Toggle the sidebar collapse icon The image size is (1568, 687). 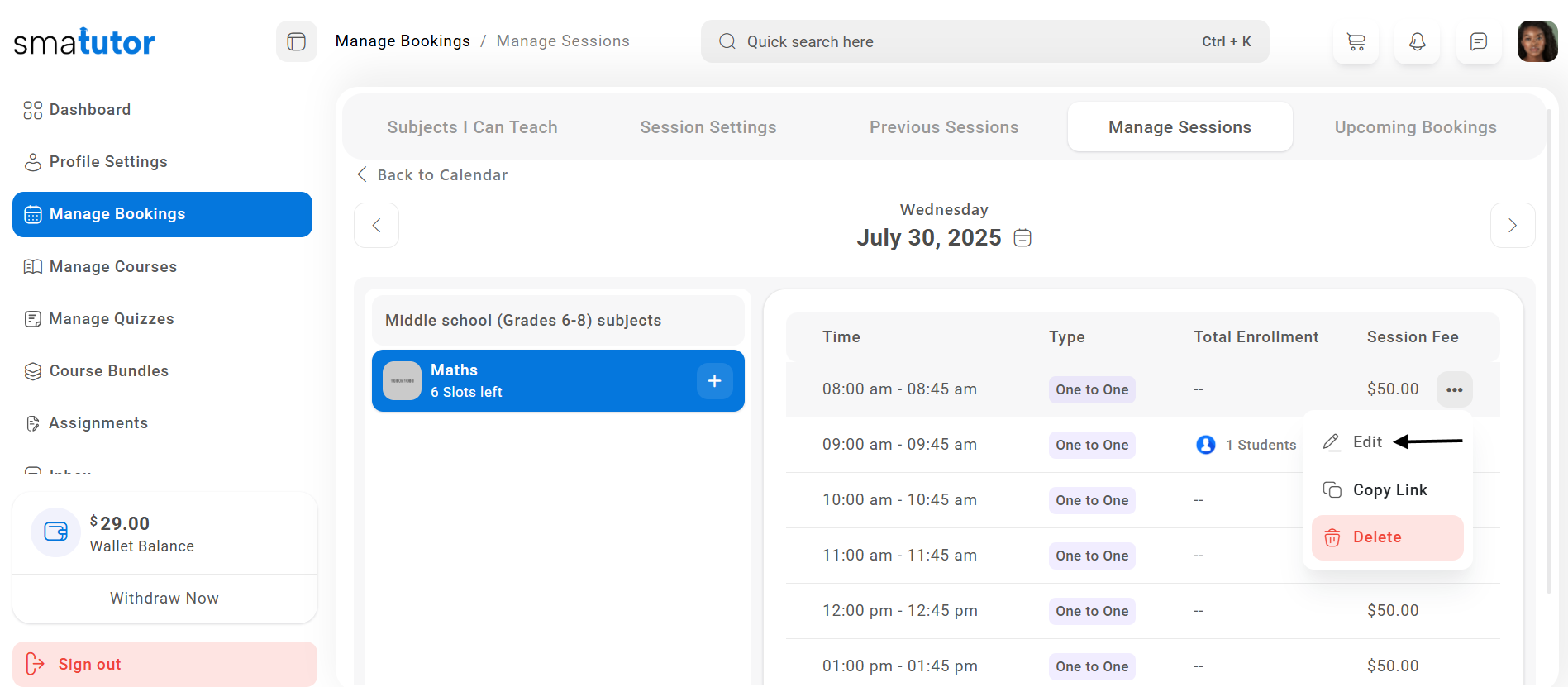[x=296, y=41]
